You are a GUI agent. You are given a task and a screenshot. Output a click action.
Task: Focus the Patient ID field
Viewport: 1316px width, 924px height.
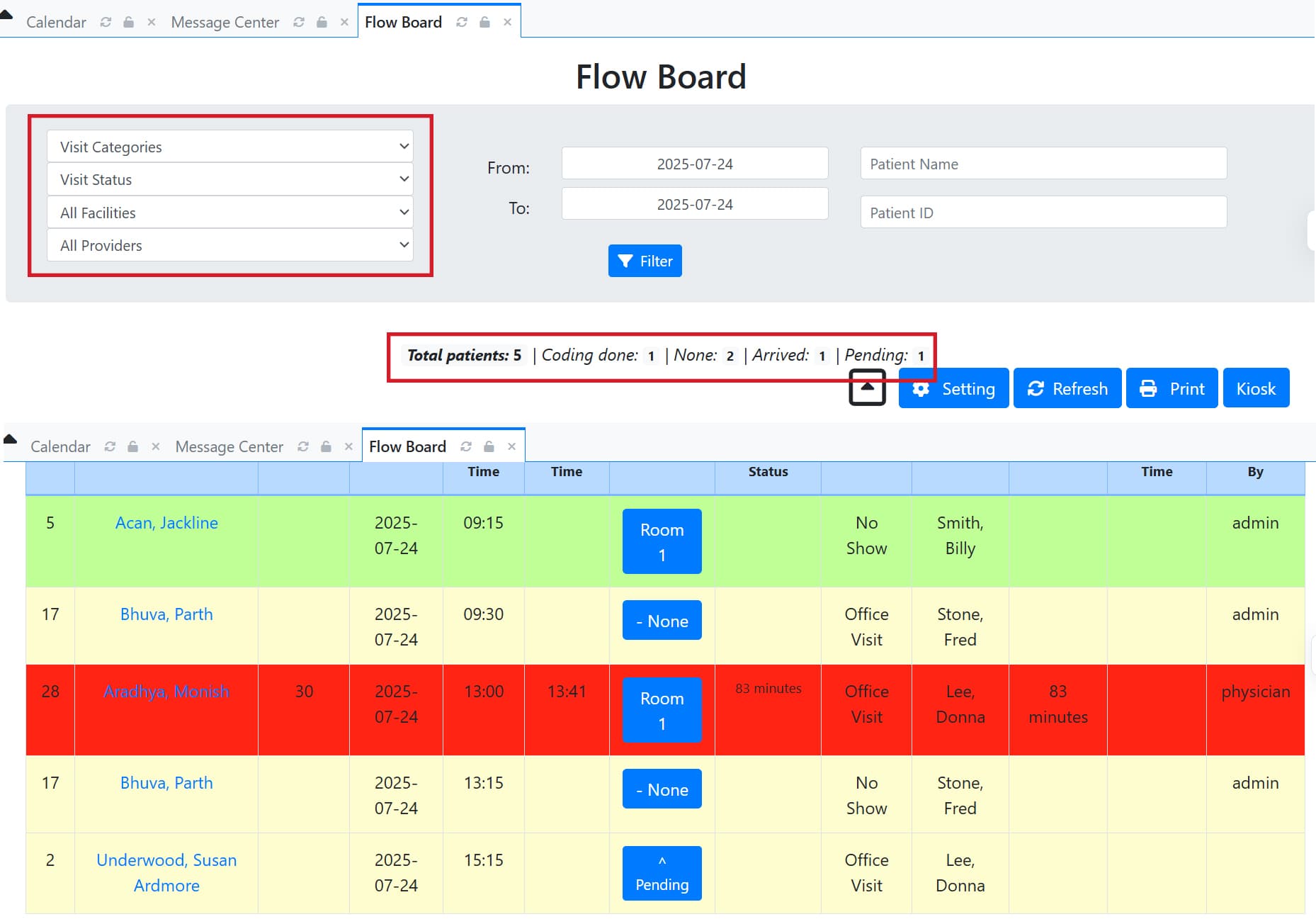[1043, 213]
